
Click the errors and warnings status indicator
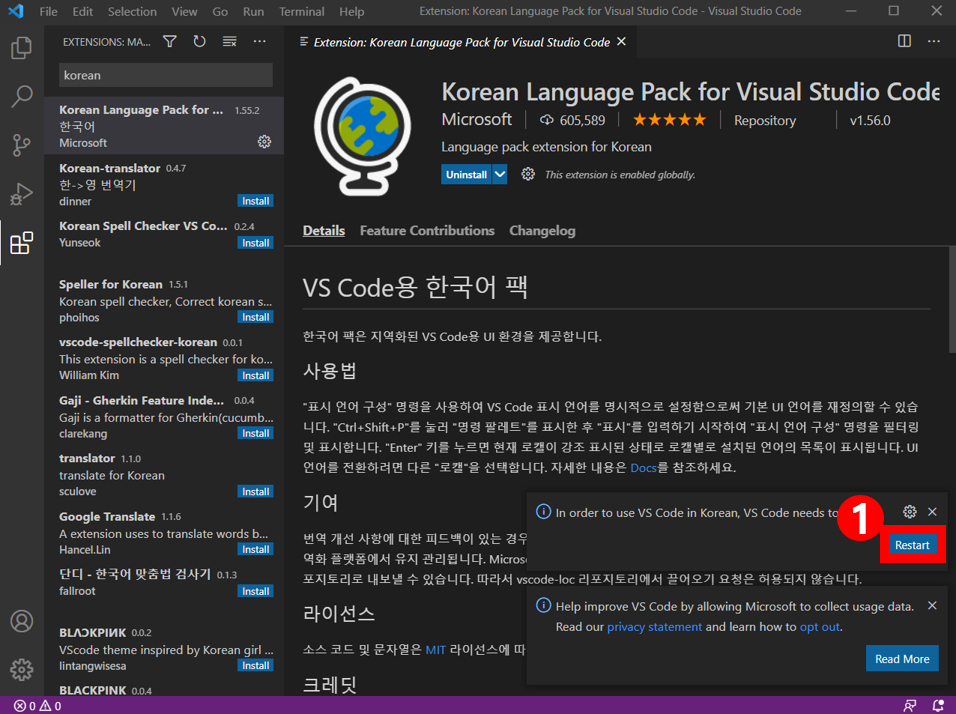pos(38,705)
